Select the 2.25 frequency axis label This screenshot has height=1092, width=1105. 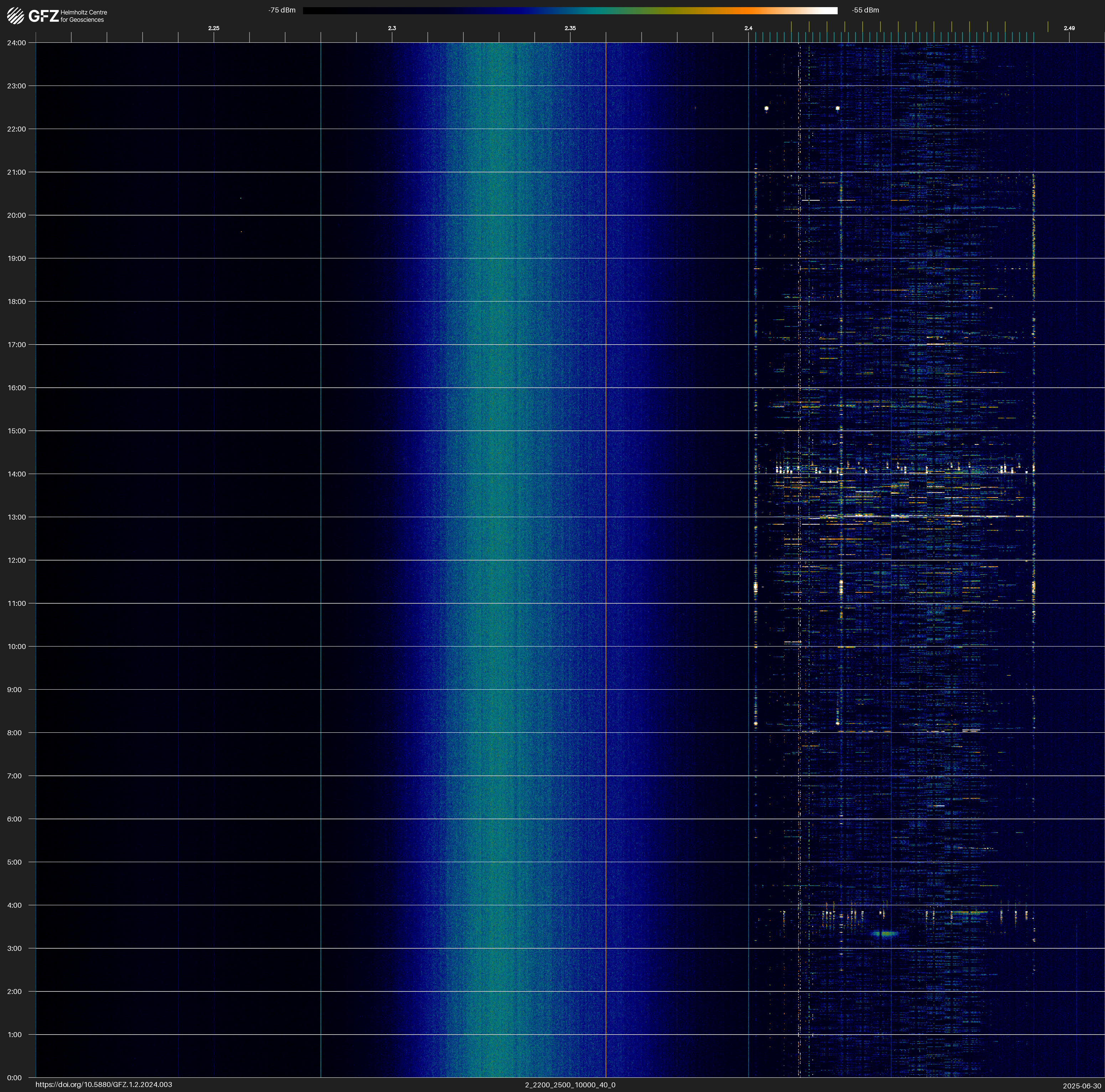click(x=213, y=28)
